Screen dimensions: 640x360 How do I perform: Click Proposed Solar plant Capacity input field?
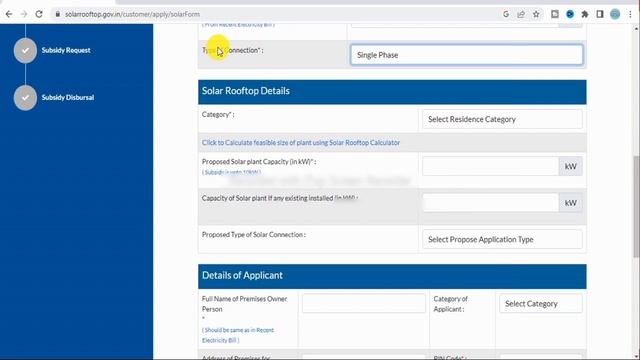(490, 166)
